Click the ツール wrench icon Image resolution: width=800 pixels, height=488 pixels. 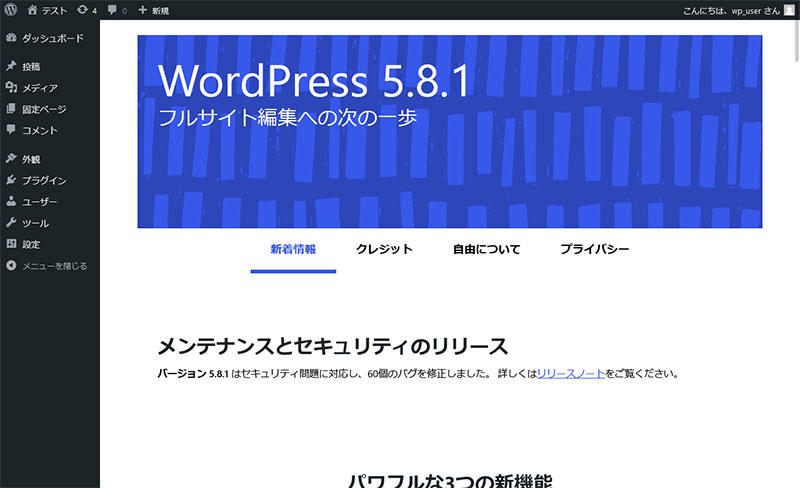tap(11, 223)
